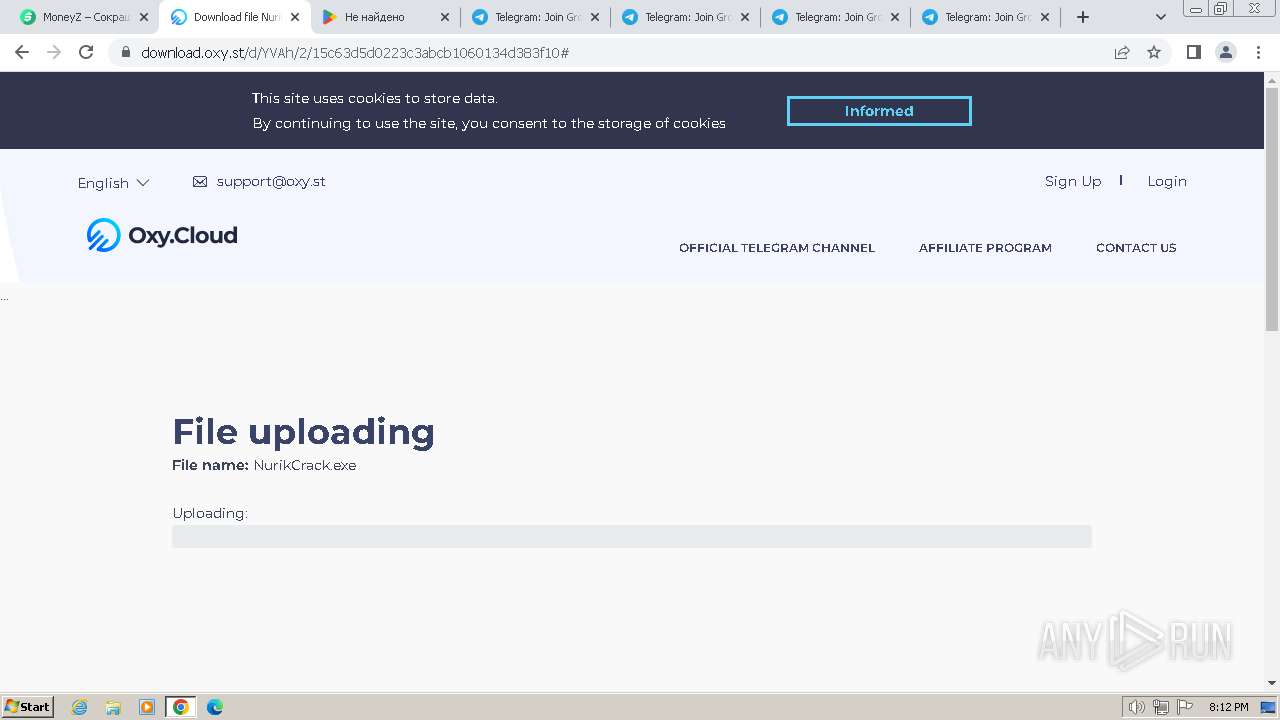1280x720 pixels.
Task: Open the Contact Us menu item
Action: click(1136, 248)
